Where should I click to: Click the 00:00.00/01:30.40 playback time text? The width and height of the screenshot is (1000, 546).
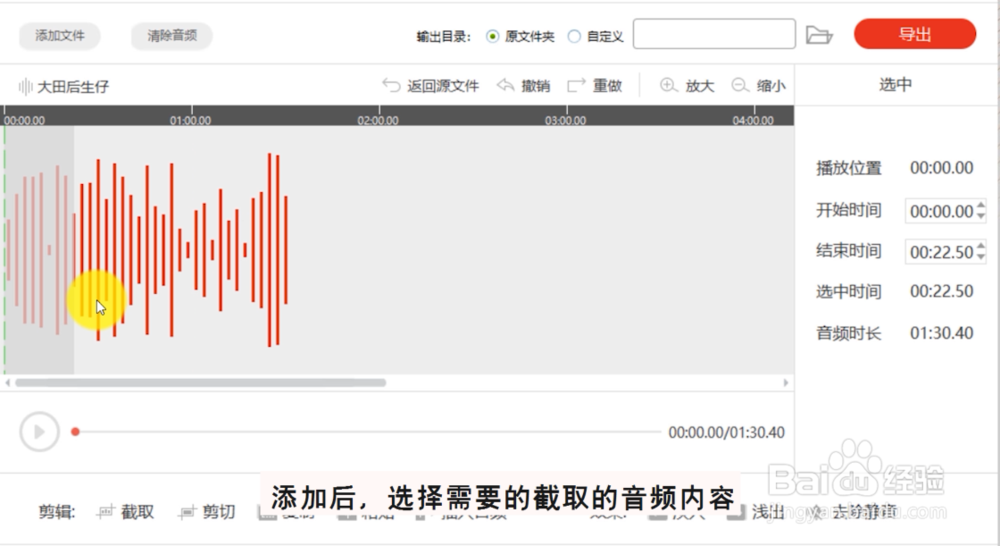(726, 432)
